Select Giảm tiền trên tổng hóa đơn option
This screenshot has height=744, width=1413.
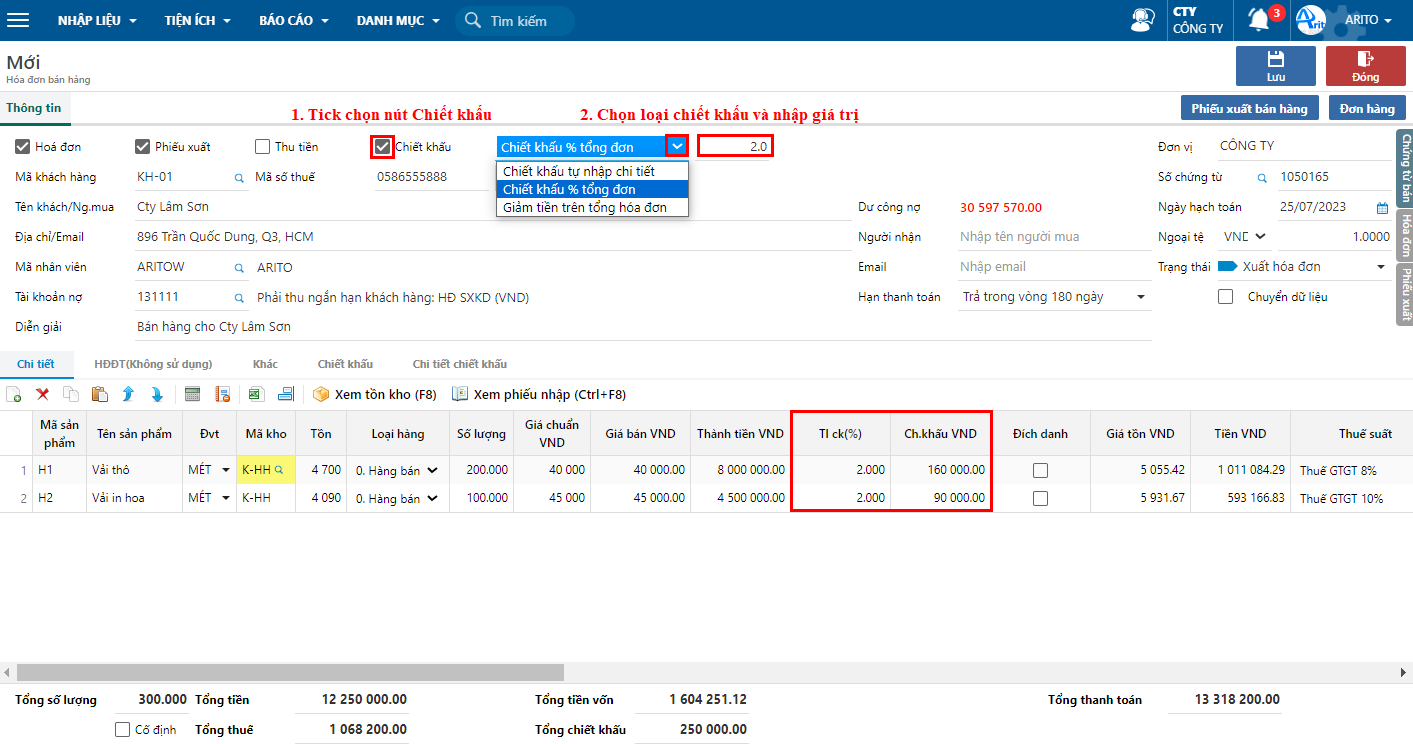(592, 207)
